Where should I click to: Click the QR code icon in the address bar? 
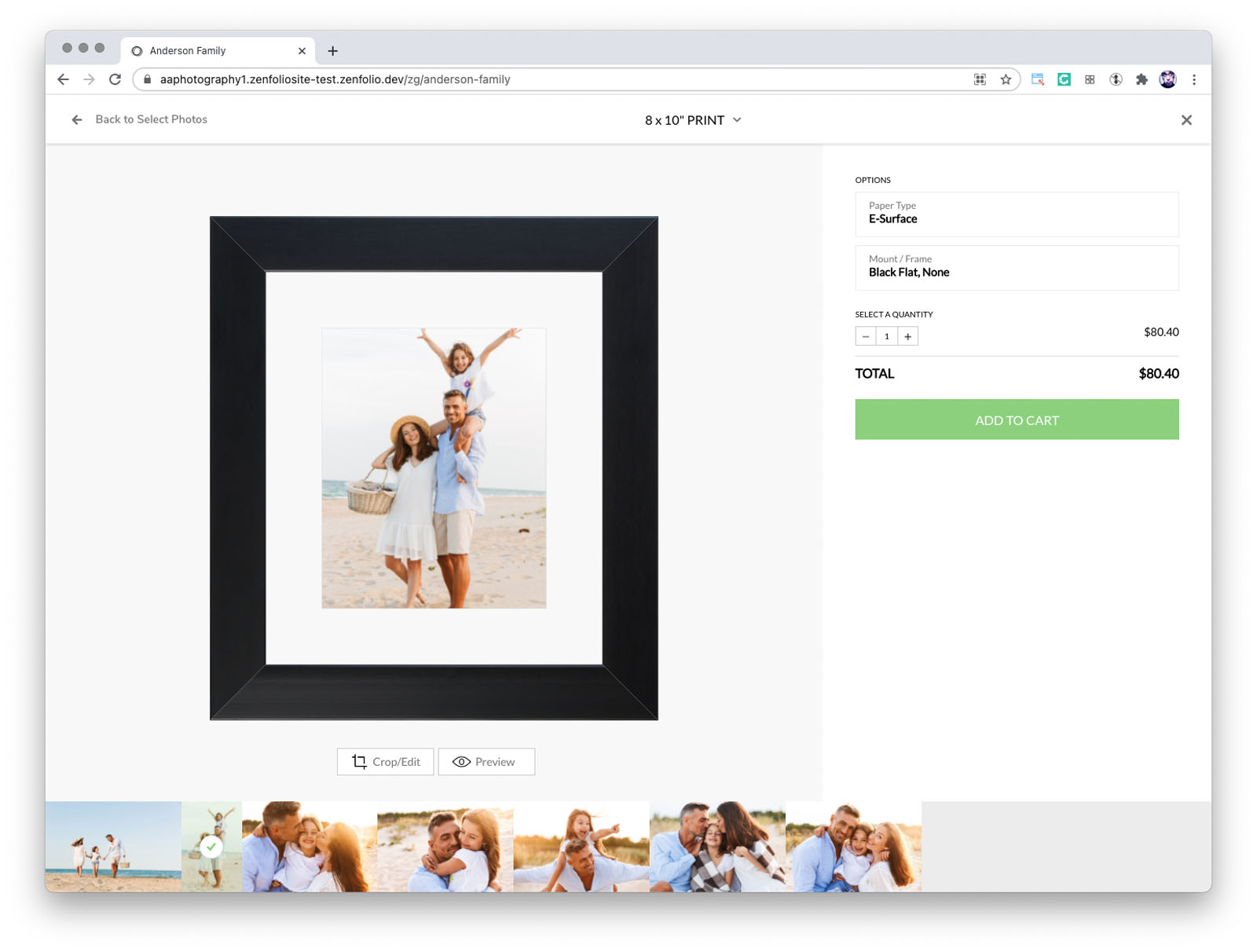980,79
